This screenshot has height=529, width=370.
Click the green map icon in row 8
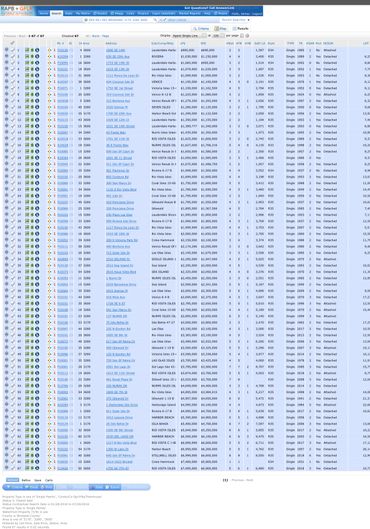click(x=32, y=94)
